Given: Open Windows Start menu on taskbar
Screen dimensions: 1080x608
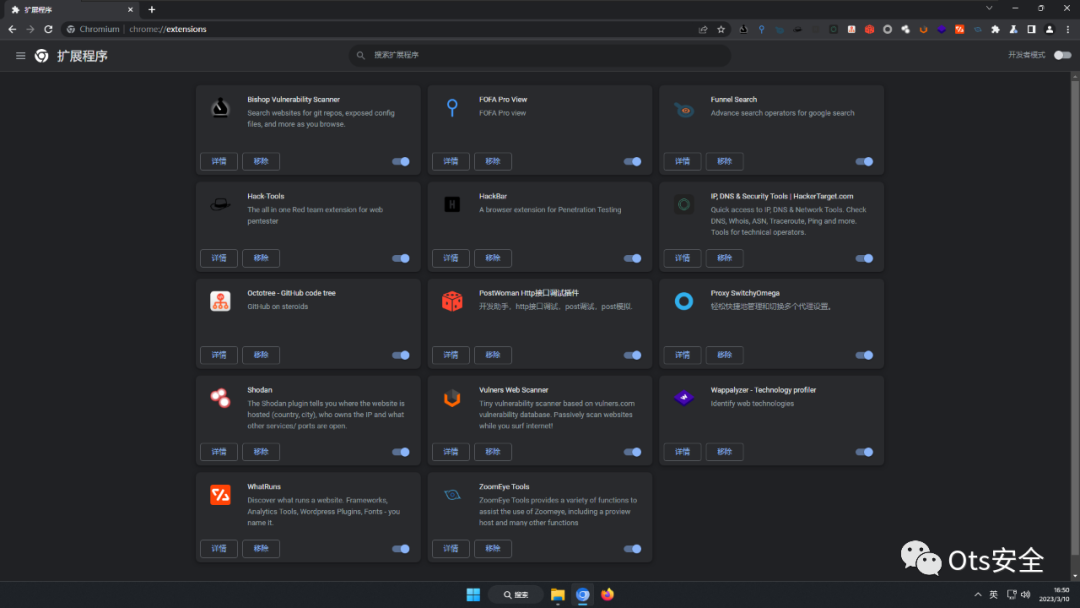Looking at the screenshot, I should (x=473, y=594).
